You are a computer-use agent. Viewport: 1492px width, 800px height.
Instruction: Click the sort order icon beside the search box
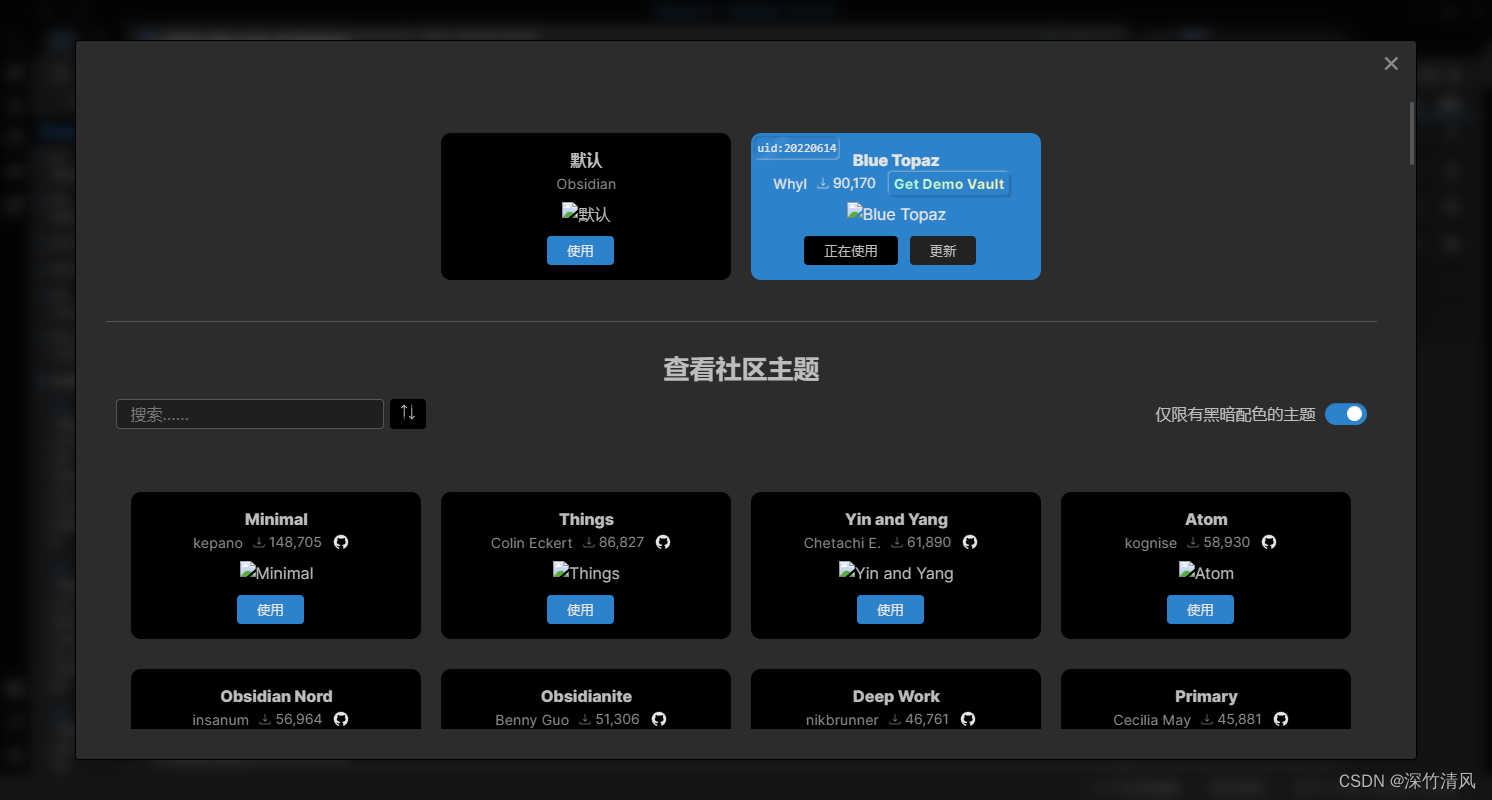point(407,413)
